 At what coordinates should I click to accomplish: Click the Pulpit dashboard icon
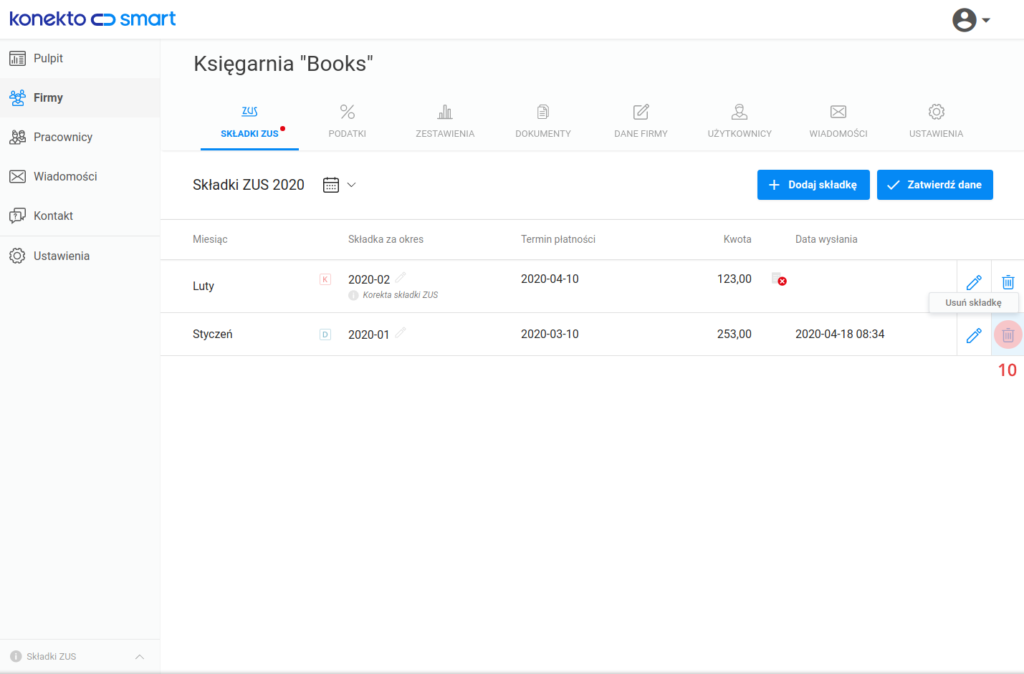pos(18,58)
